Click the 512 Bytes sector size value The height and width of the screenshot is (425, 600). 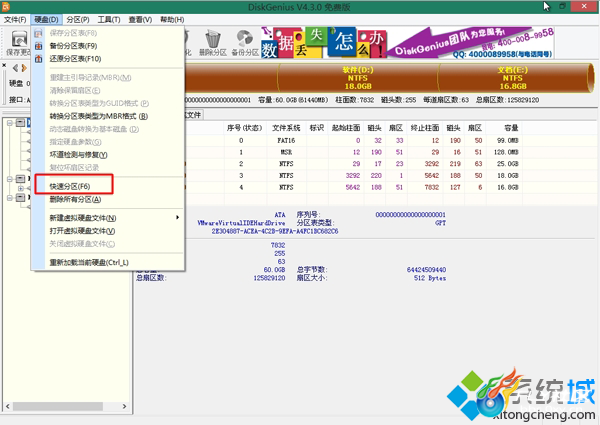coord(430,278)
